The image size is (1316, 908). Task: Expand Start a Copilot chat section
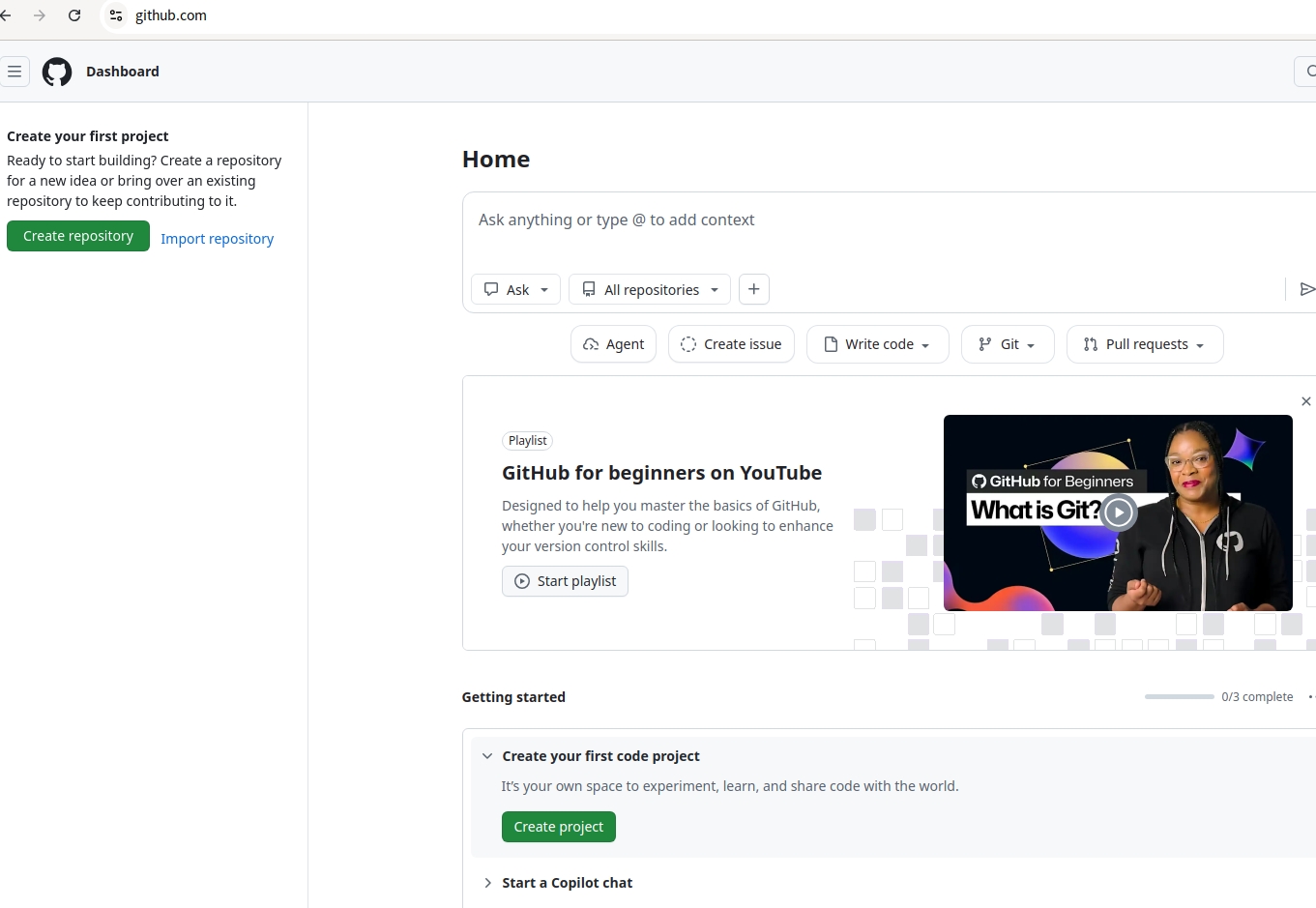pos(487,883)
